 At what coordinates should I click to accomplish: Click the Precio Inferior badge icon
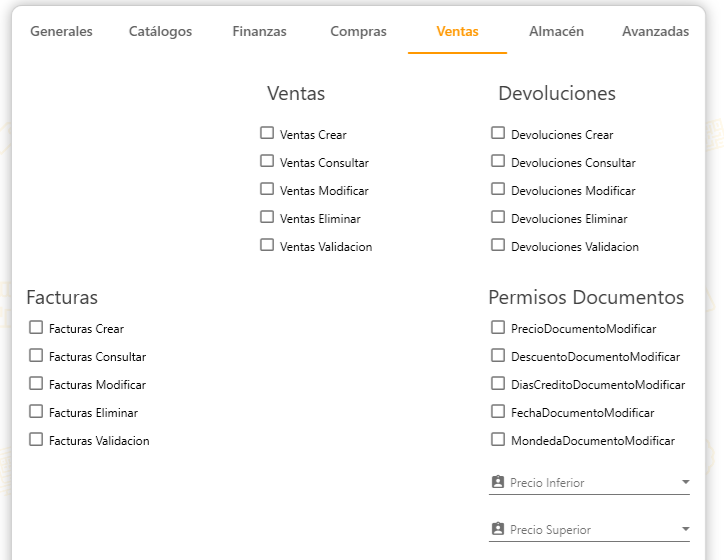(498, 482)
